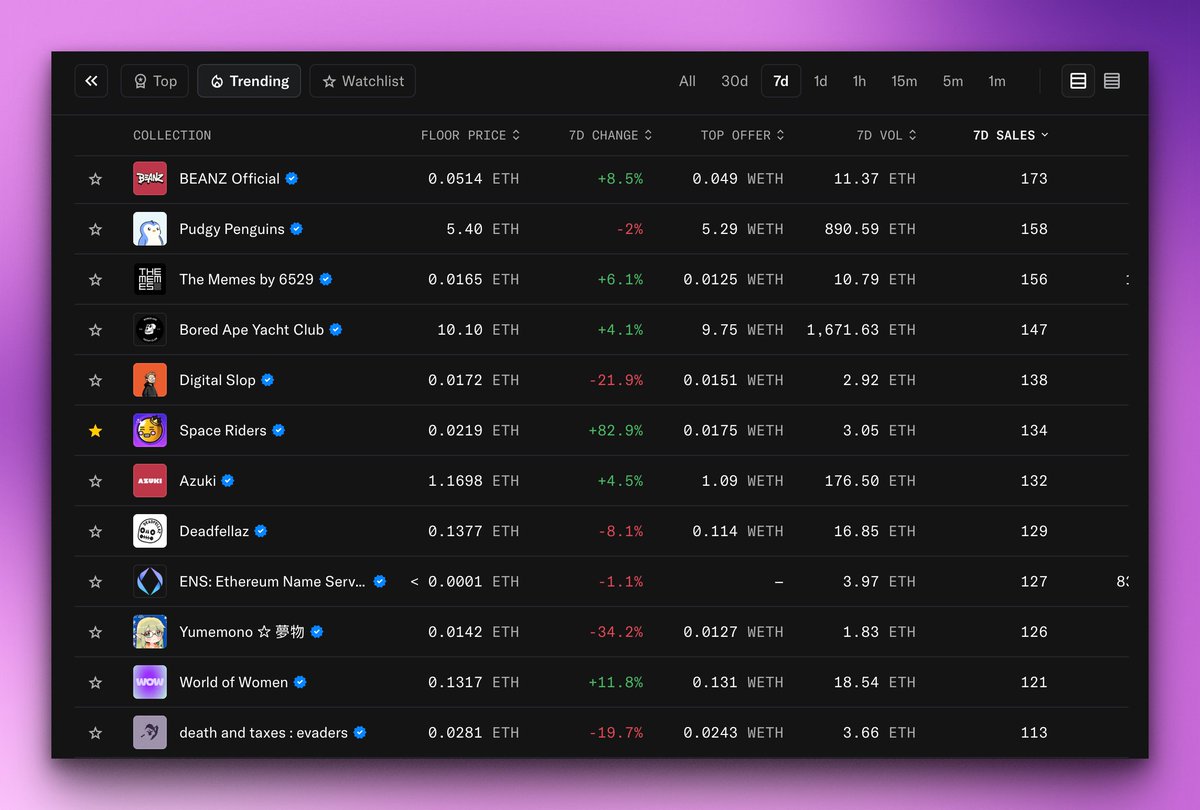The width and height of the screenshot is (1200, 810).
Task: Click verified badge next to Pudgy Penguins
Action: coord(296,229)
